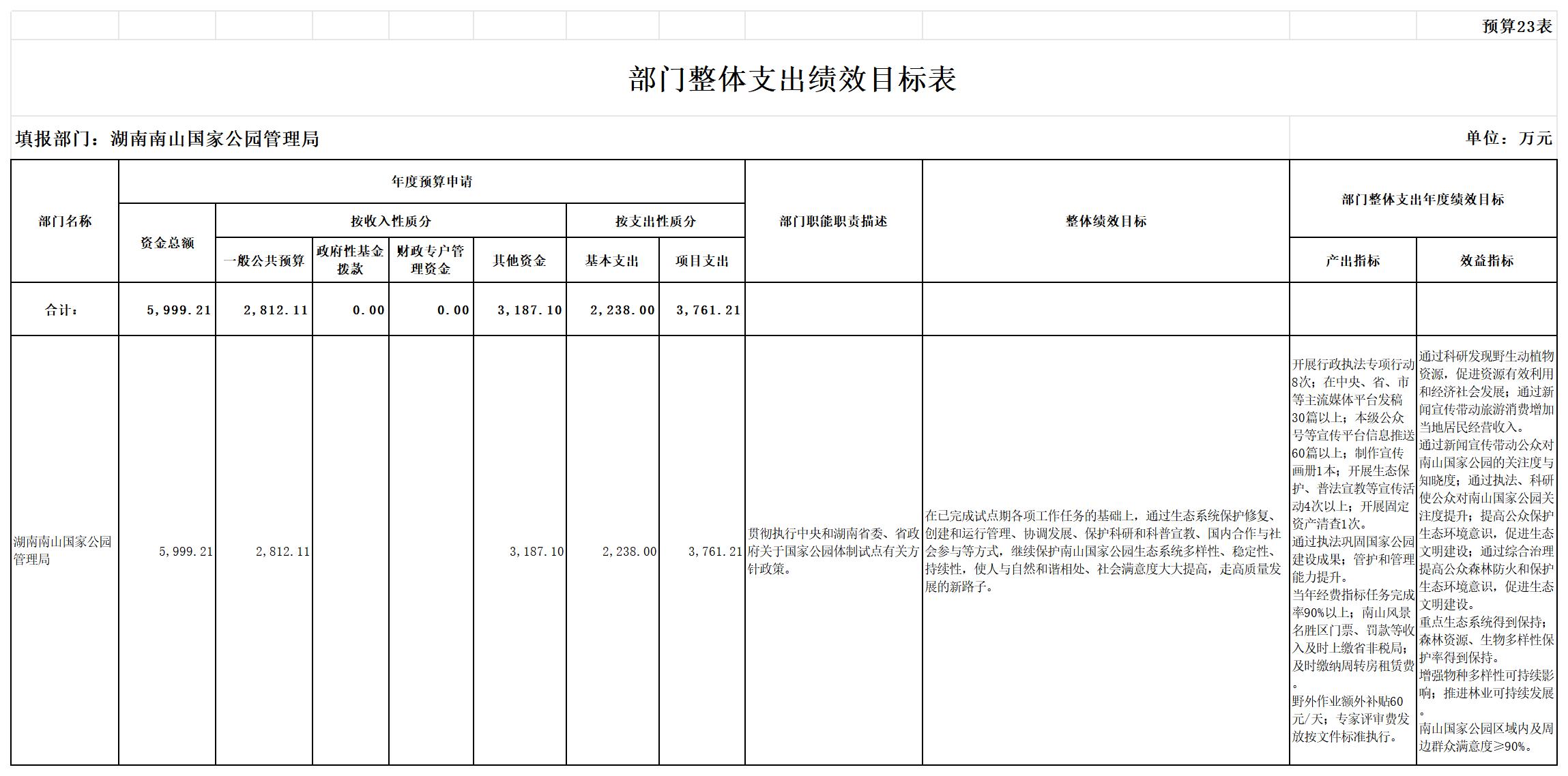Click the 年度预算申请 header cell

431,181
